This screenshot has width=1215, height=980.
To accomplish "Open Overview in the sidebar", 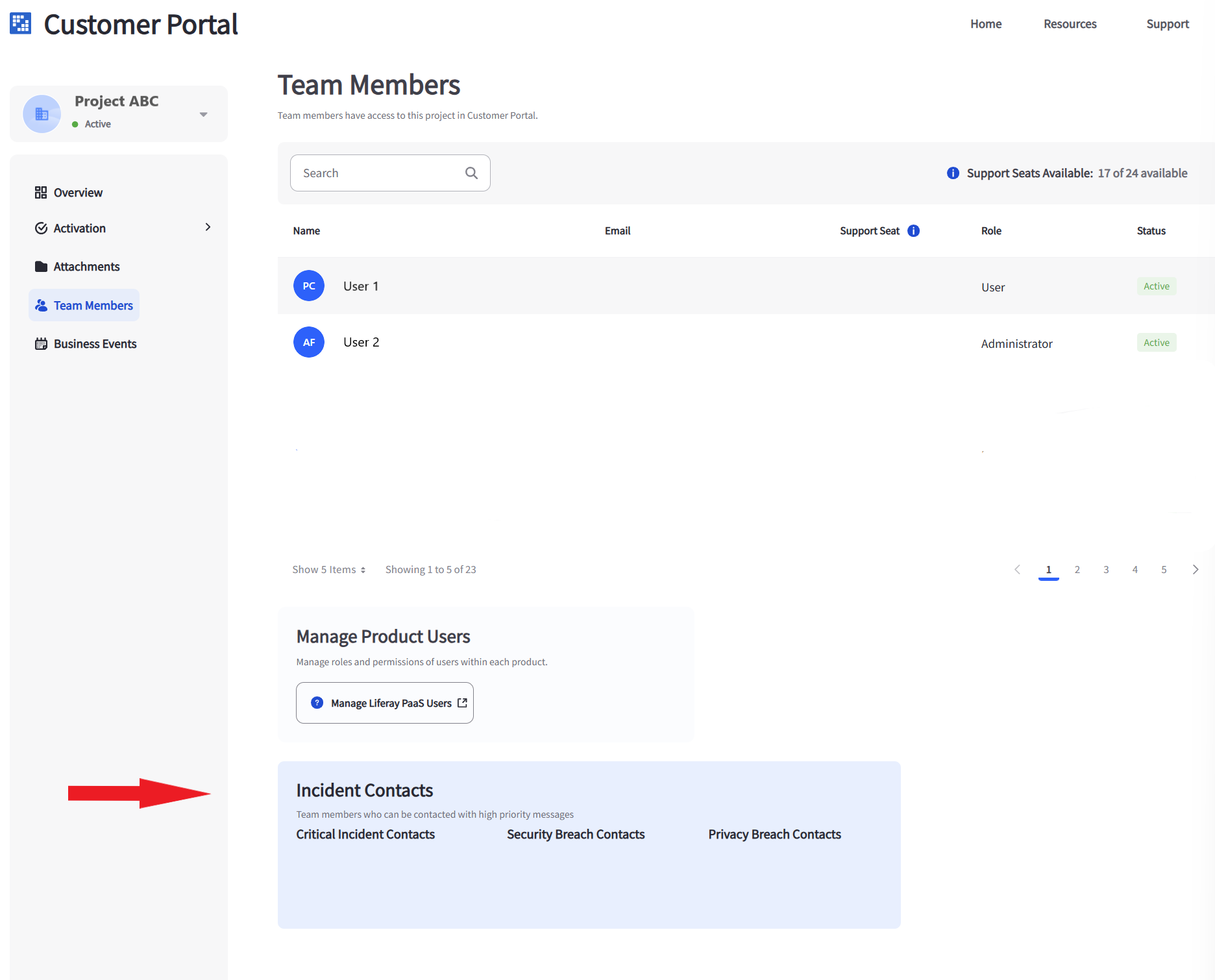I will click(78, 193).
